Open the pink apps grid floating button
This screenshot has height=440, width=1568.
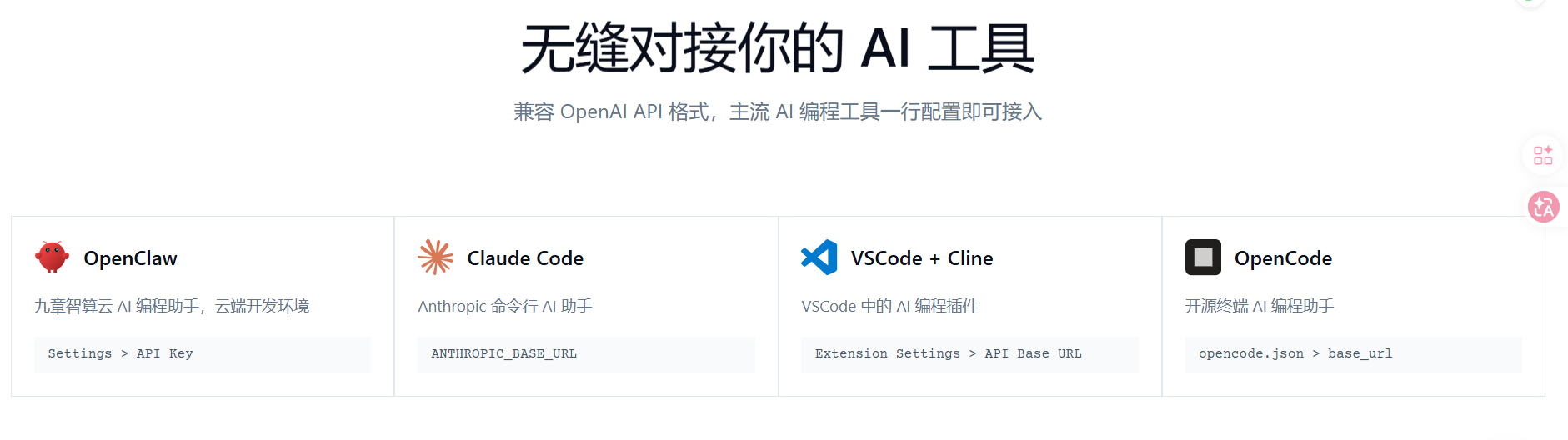tap(1543, 155)
